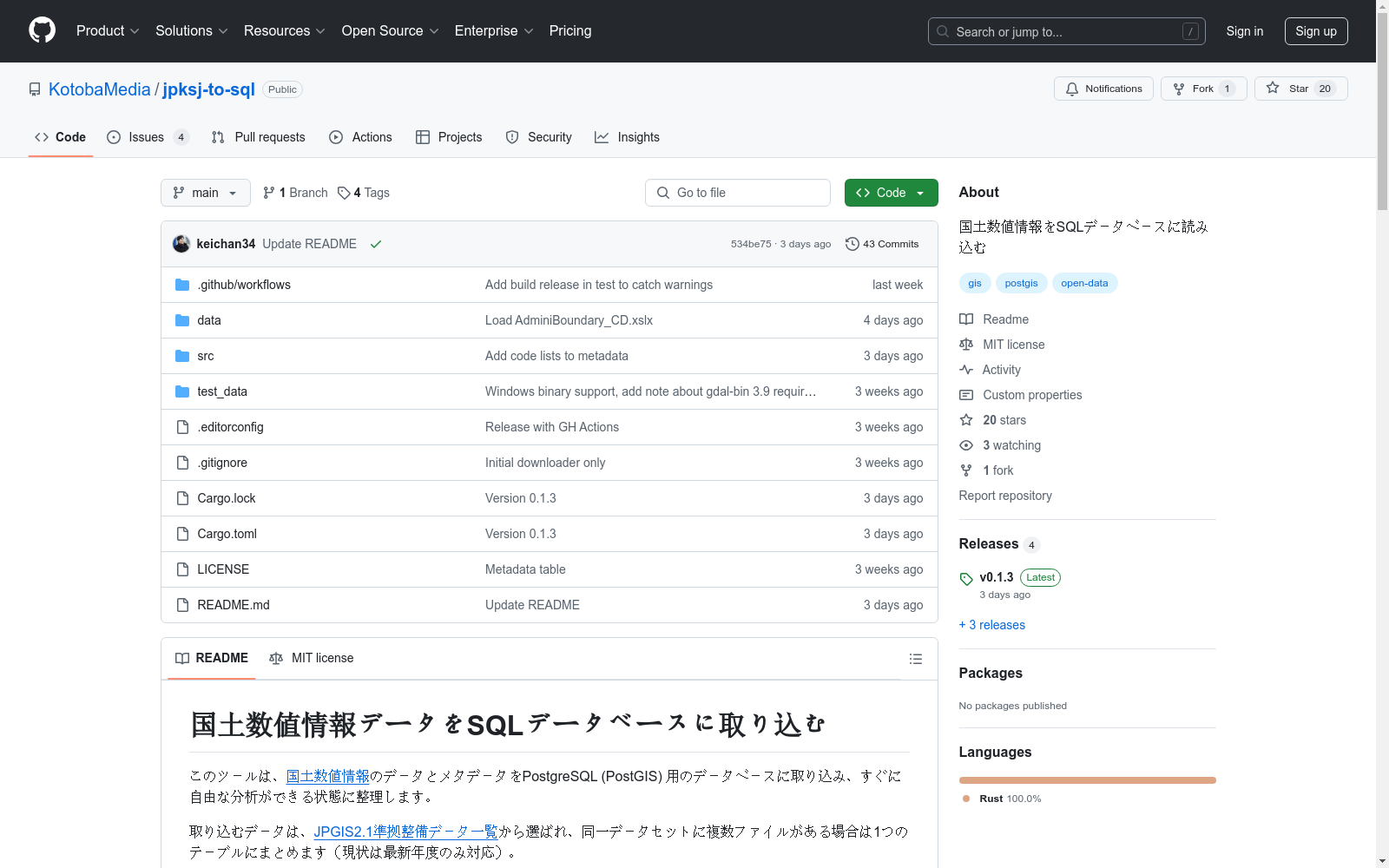Expand the Product menu
Screen dimensions: 1389x868
click(108, 30)
